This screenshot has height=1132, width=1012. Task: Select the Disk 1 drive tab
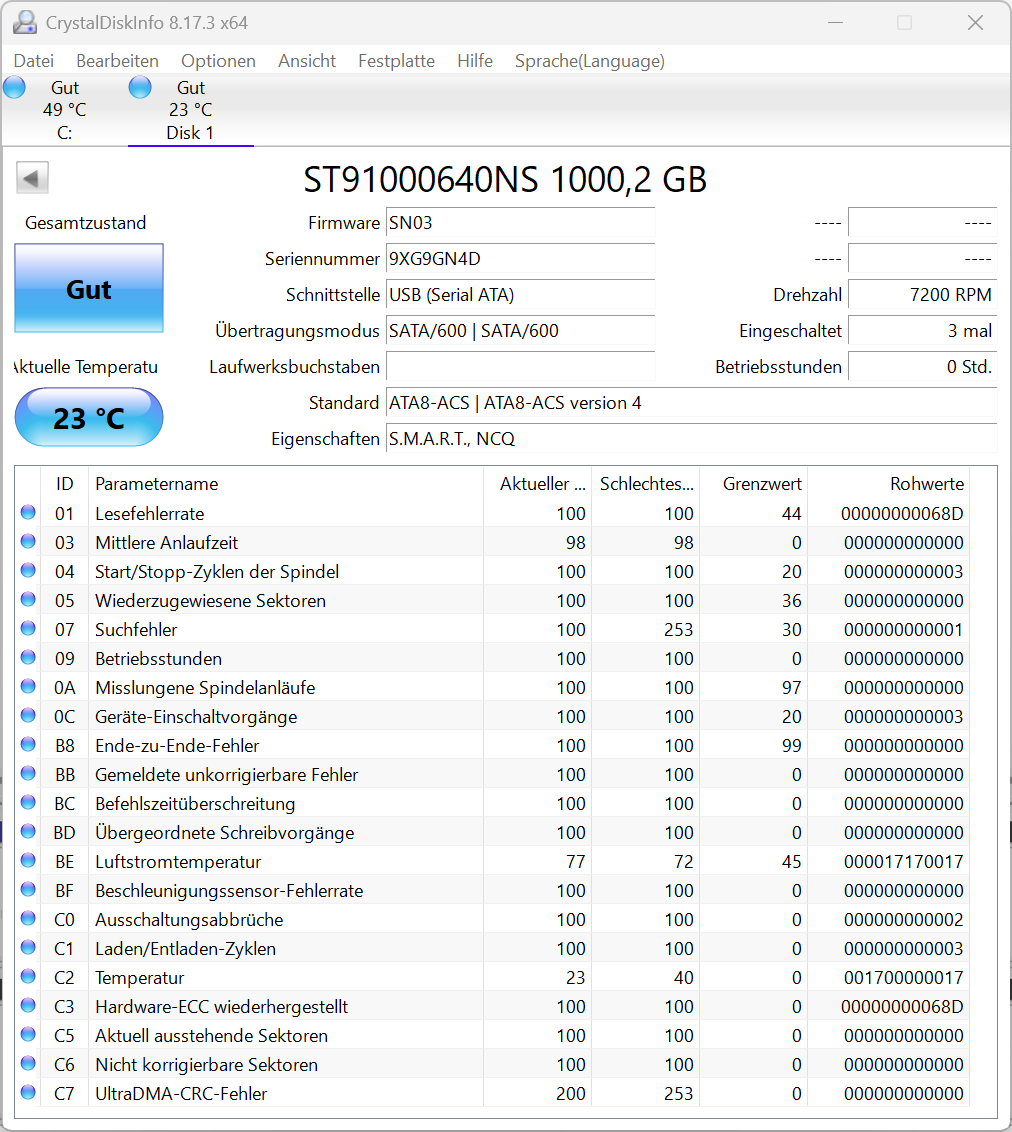pos(191,110)
